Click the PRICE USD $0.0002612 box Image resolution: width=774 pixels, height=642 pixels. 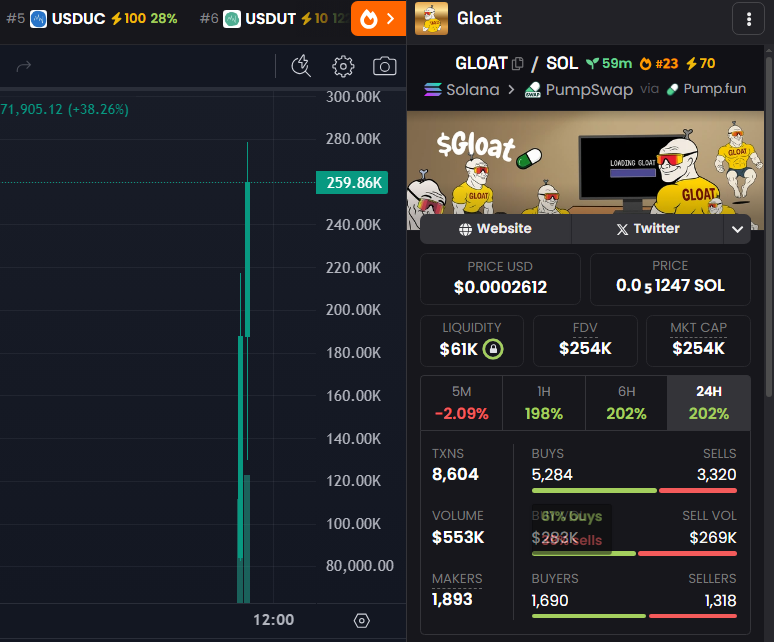coord(500,279)
